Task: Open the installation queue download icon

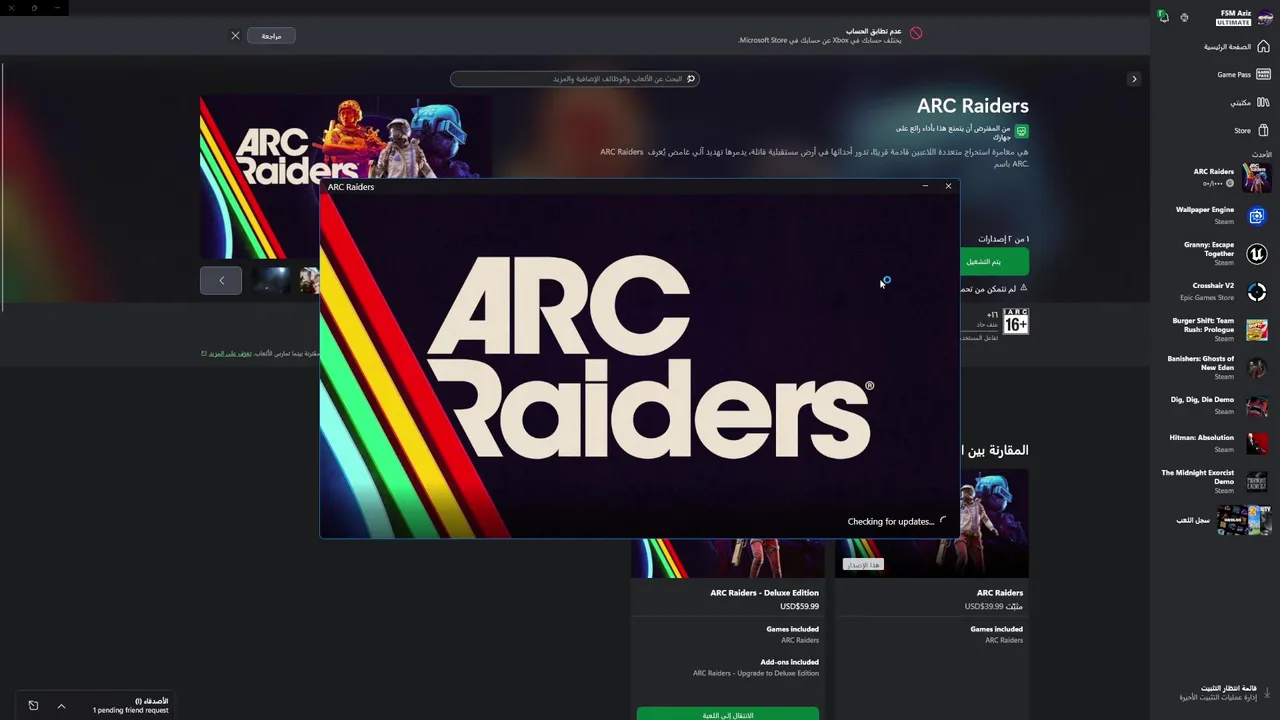Action: (1267, 692)
